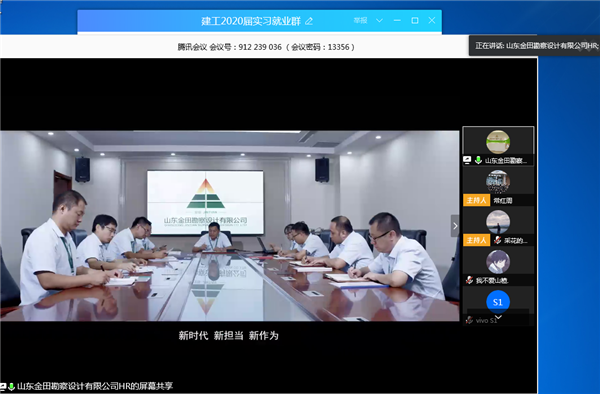Image resolution: width=600 pixels, height=394 pixels.
Task: Select the 山东金田勘察 participant avatar
Action: click(x=498, y=142)
